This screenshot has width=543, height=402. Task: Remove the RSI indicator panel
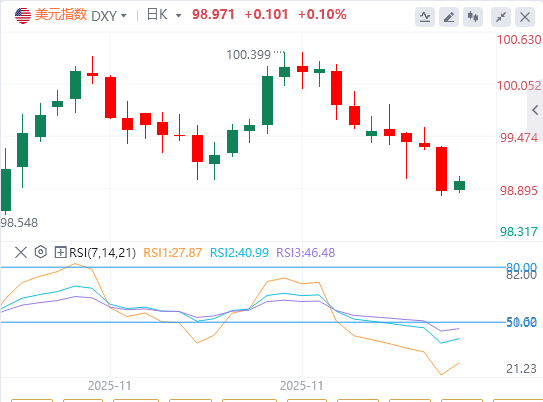(x=21, y=252)
